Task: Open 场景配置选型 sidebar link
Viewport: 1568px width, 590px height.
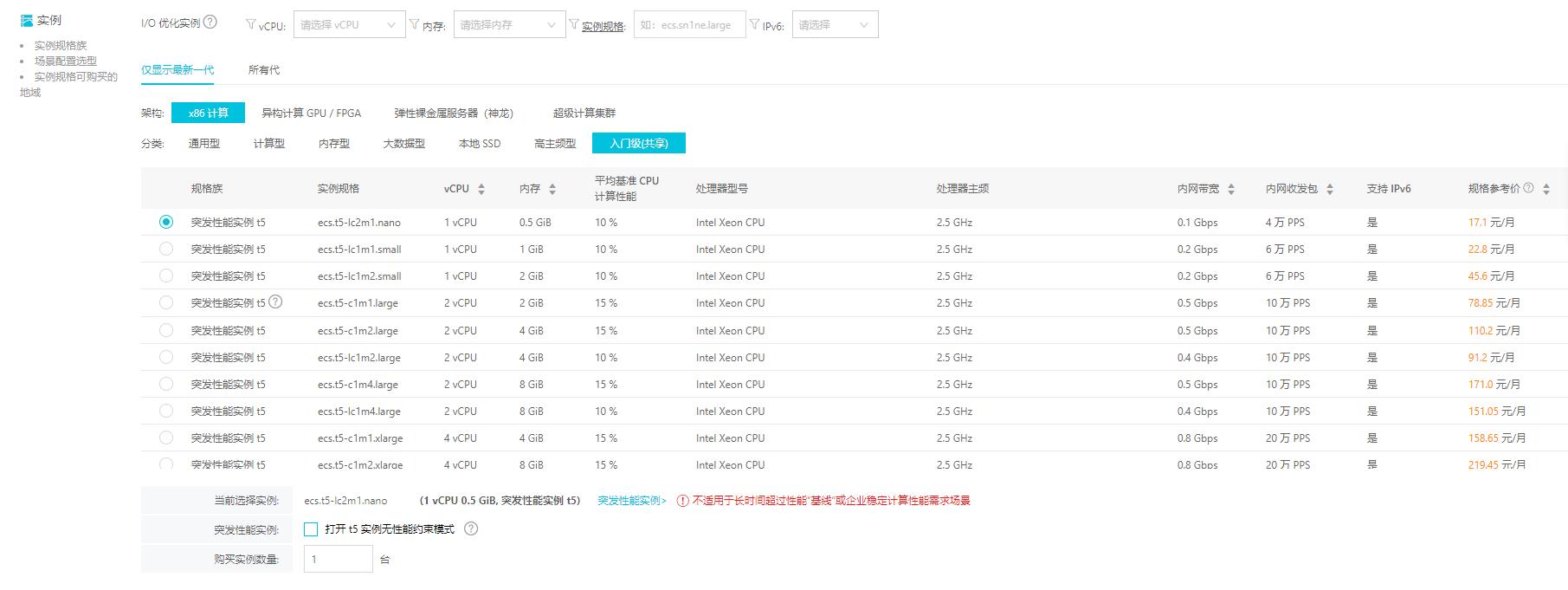Action: click(x=66, y=62)
